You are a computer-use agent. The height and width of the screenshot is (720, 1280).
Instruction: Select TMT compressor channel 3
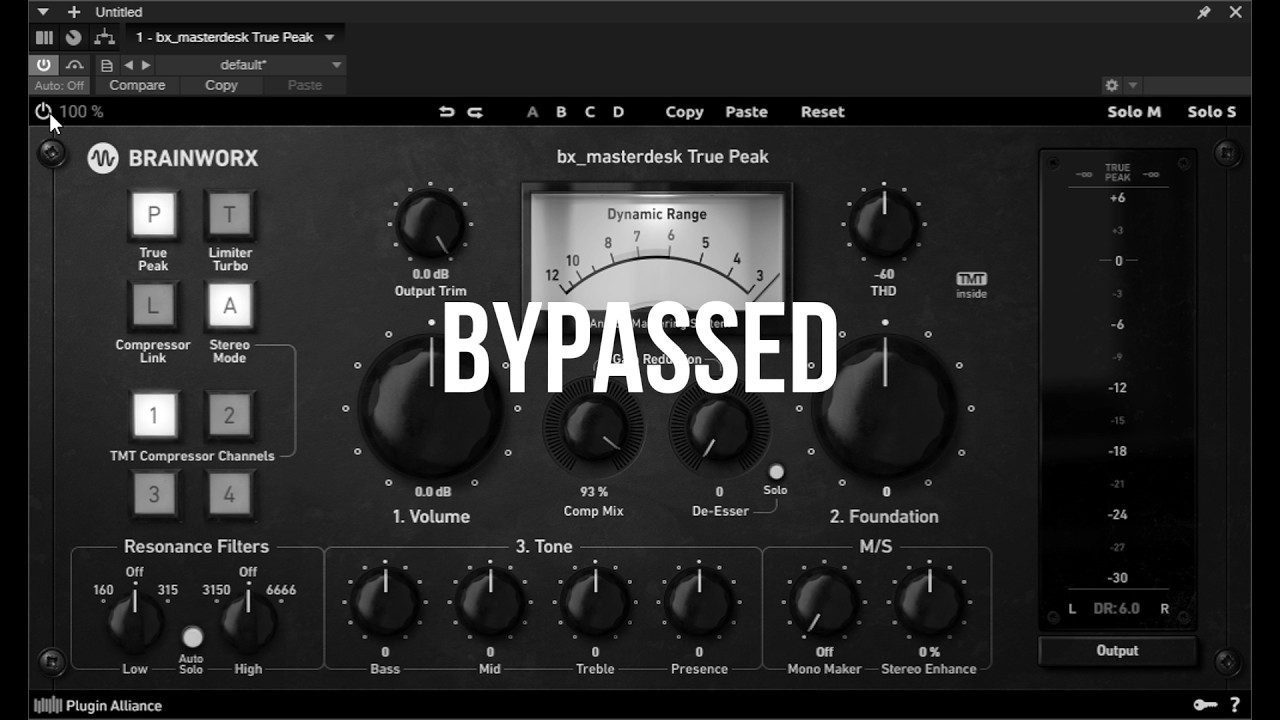[153, 494]
